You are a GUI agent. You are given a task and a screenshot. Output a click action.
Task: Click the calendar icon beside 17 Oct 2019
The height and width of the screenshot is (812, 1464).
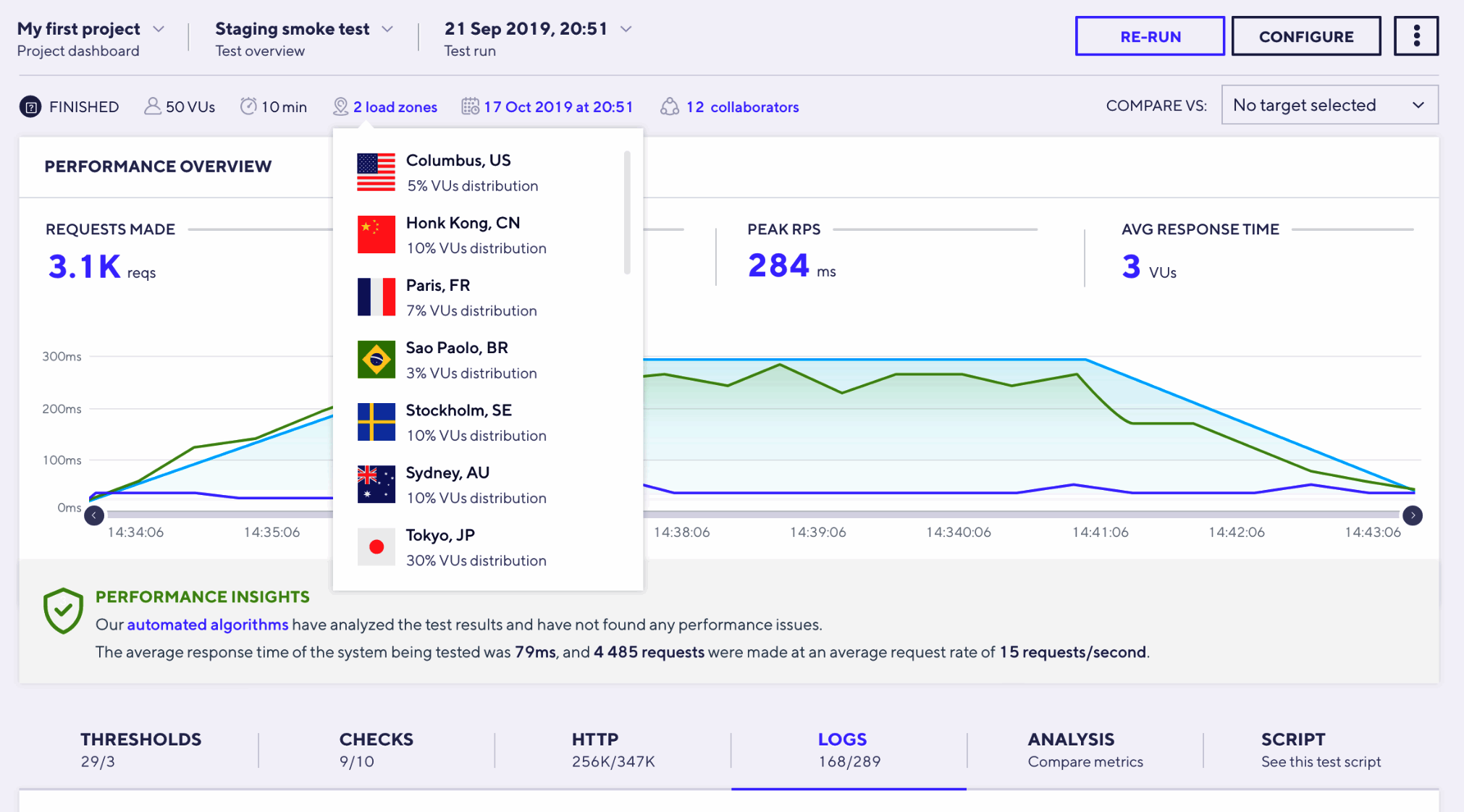pos(470,107)
